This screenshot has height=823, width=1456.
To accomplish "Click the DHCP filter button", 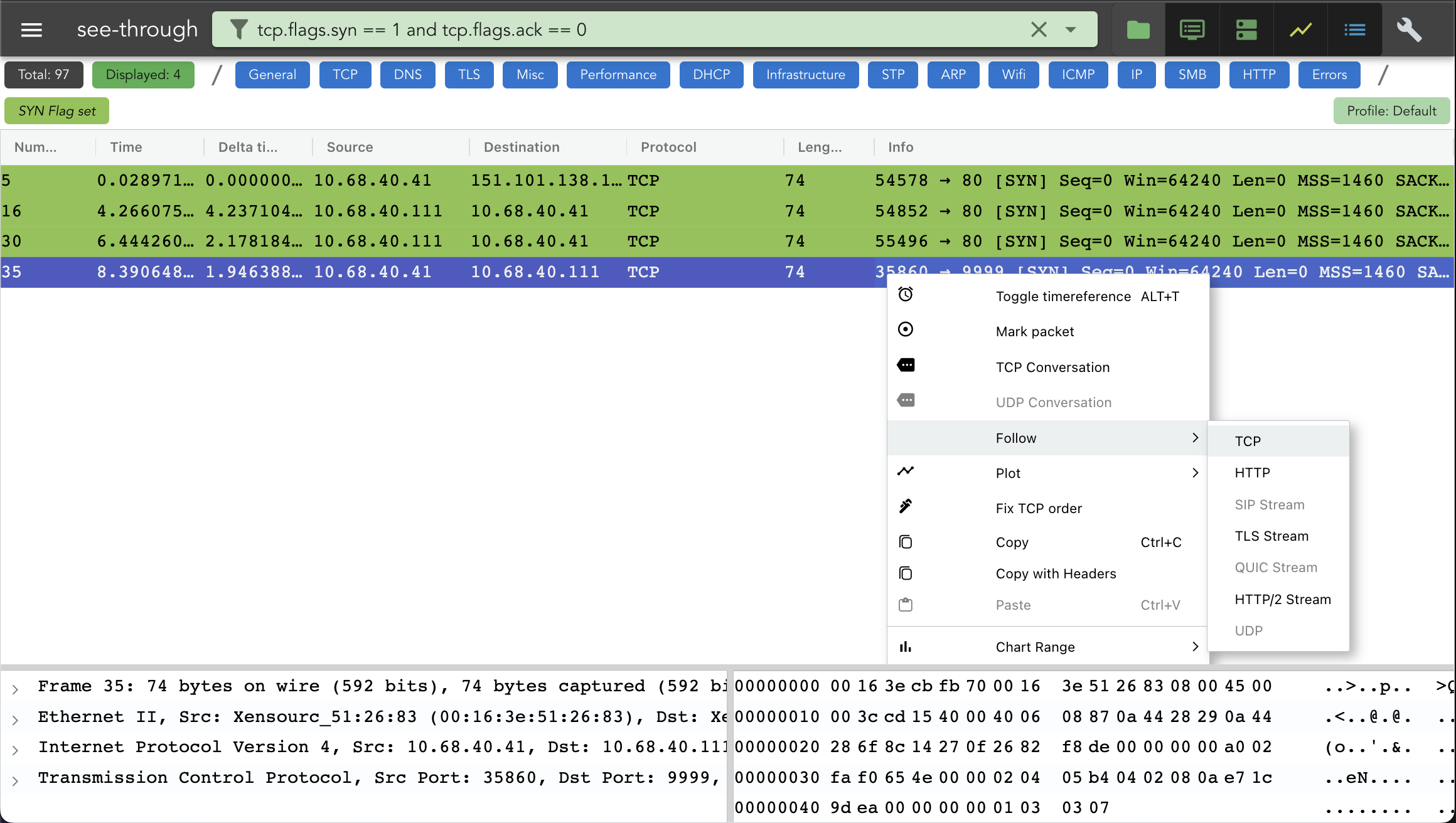I will pyautogui.click(x=712, y=75).
